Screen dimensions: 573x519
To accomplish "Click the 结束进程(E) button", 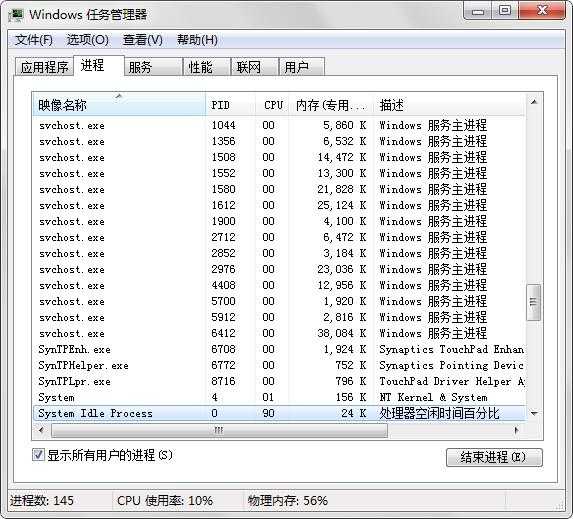I will [x=494, y=457].
